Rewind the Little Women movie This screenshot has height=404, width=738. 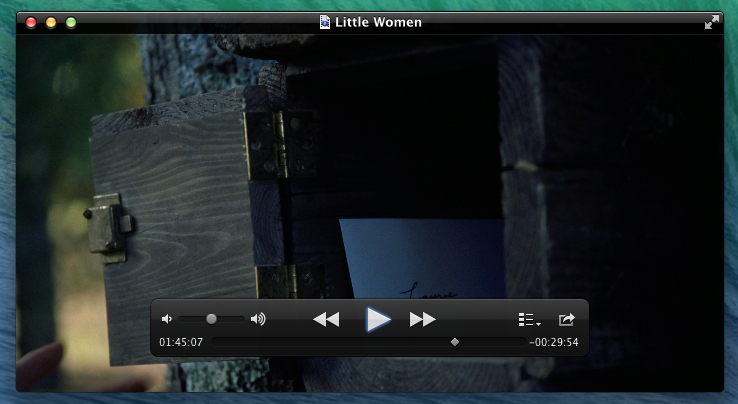pos(326,319)
